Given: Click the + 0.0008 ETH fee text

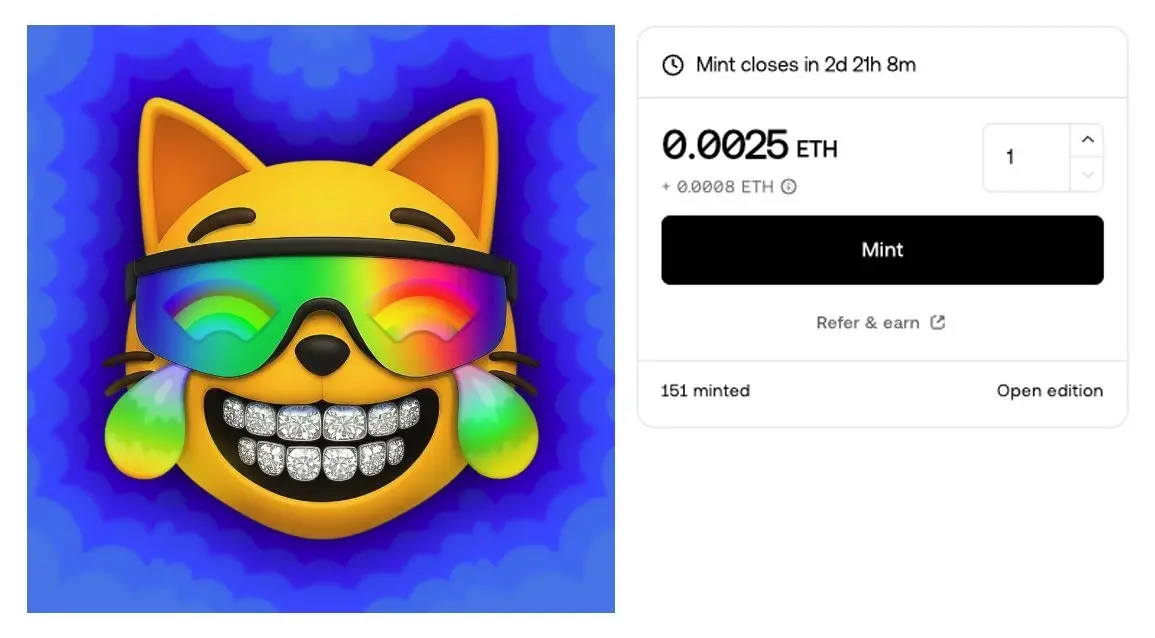Looking at the screenshot, I should tap(718, 187).
